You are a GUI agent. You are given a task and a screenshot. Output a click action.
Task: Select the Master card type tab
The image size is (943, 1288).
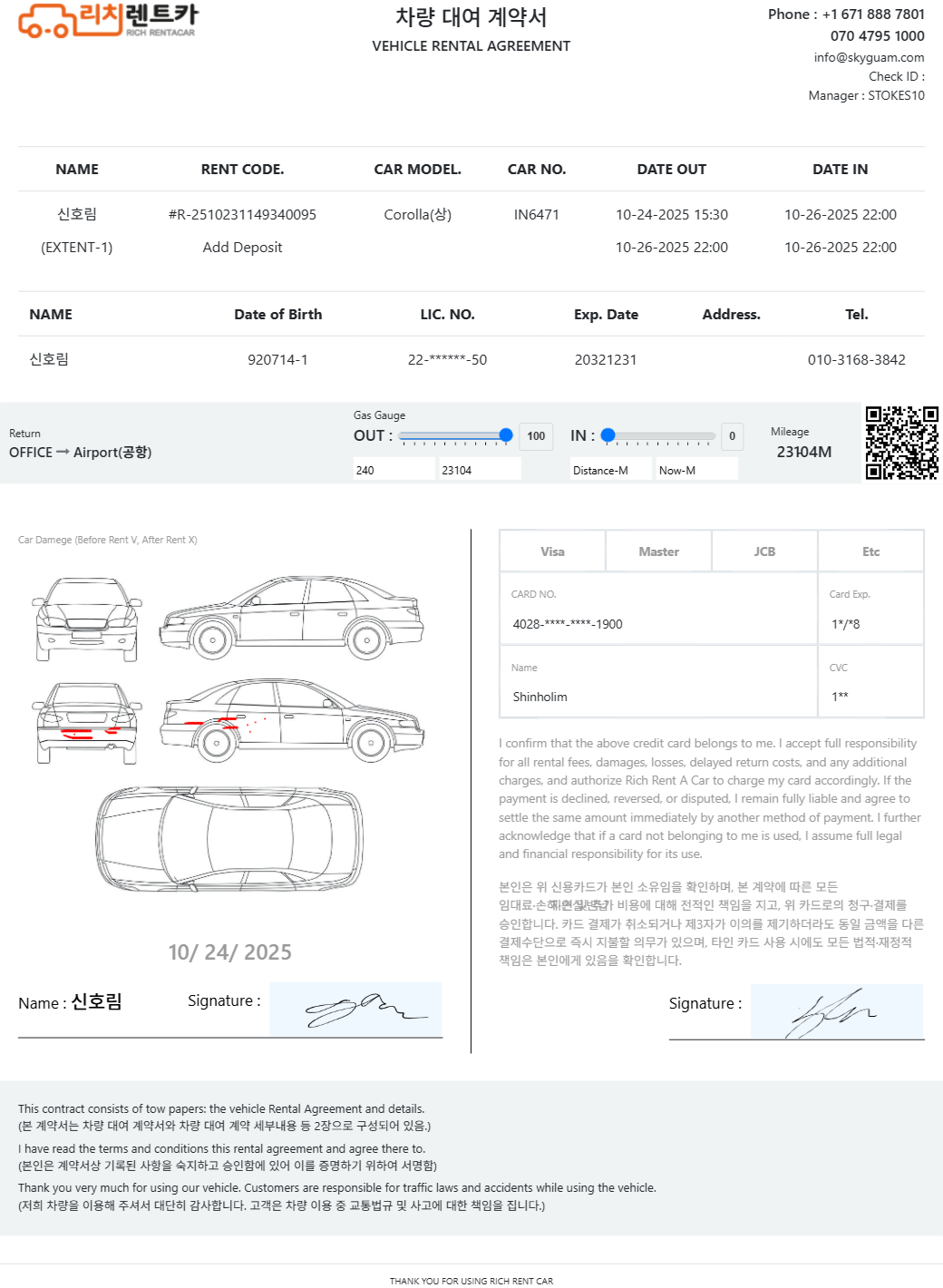coord(658,551)
